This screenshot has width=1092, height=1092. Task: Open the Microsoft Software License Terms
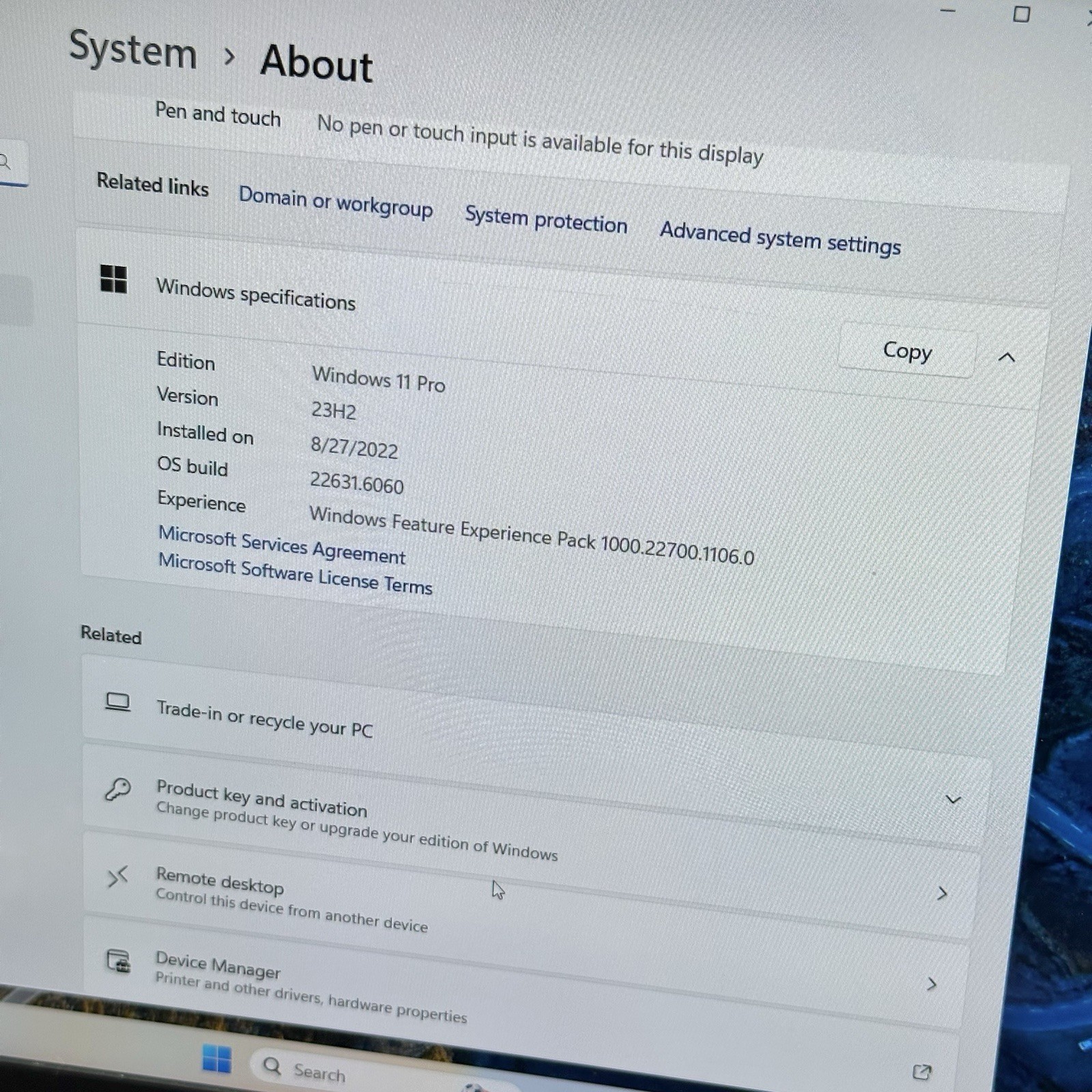pos(295,573)
